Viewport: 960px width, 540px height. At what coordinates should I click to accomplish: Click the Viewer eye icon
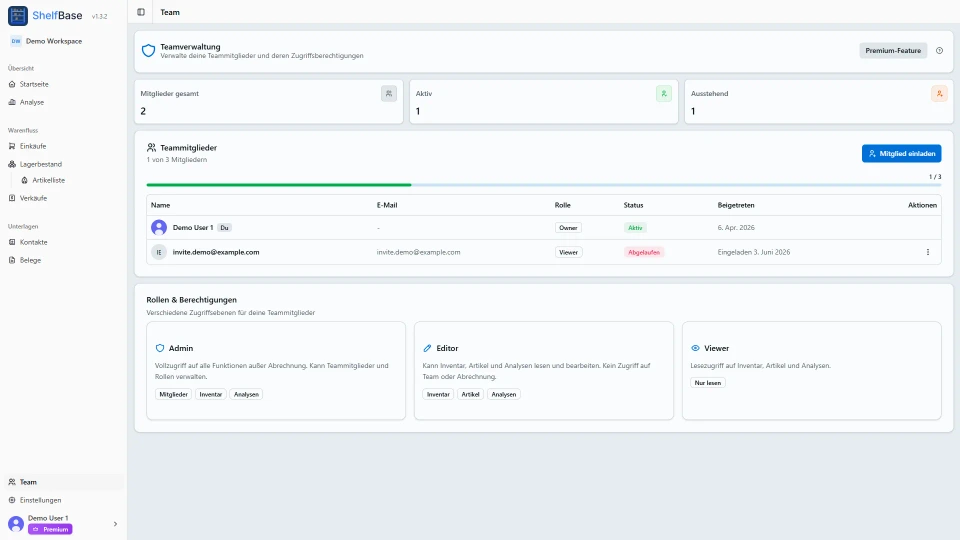[x=696, y=348]
